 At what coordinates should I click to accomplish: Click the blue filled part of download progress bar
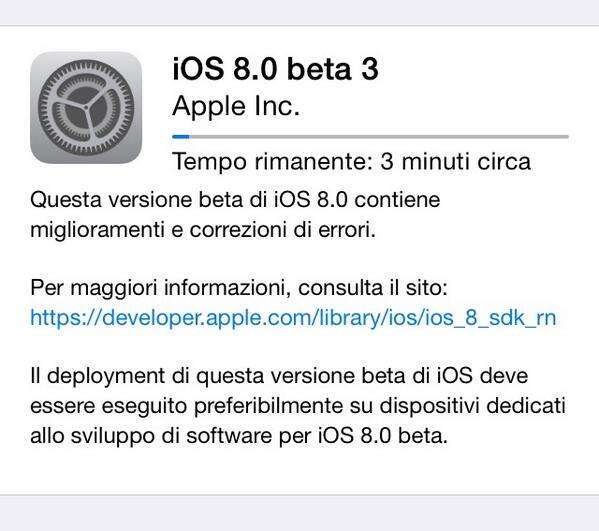click(181, 136)
